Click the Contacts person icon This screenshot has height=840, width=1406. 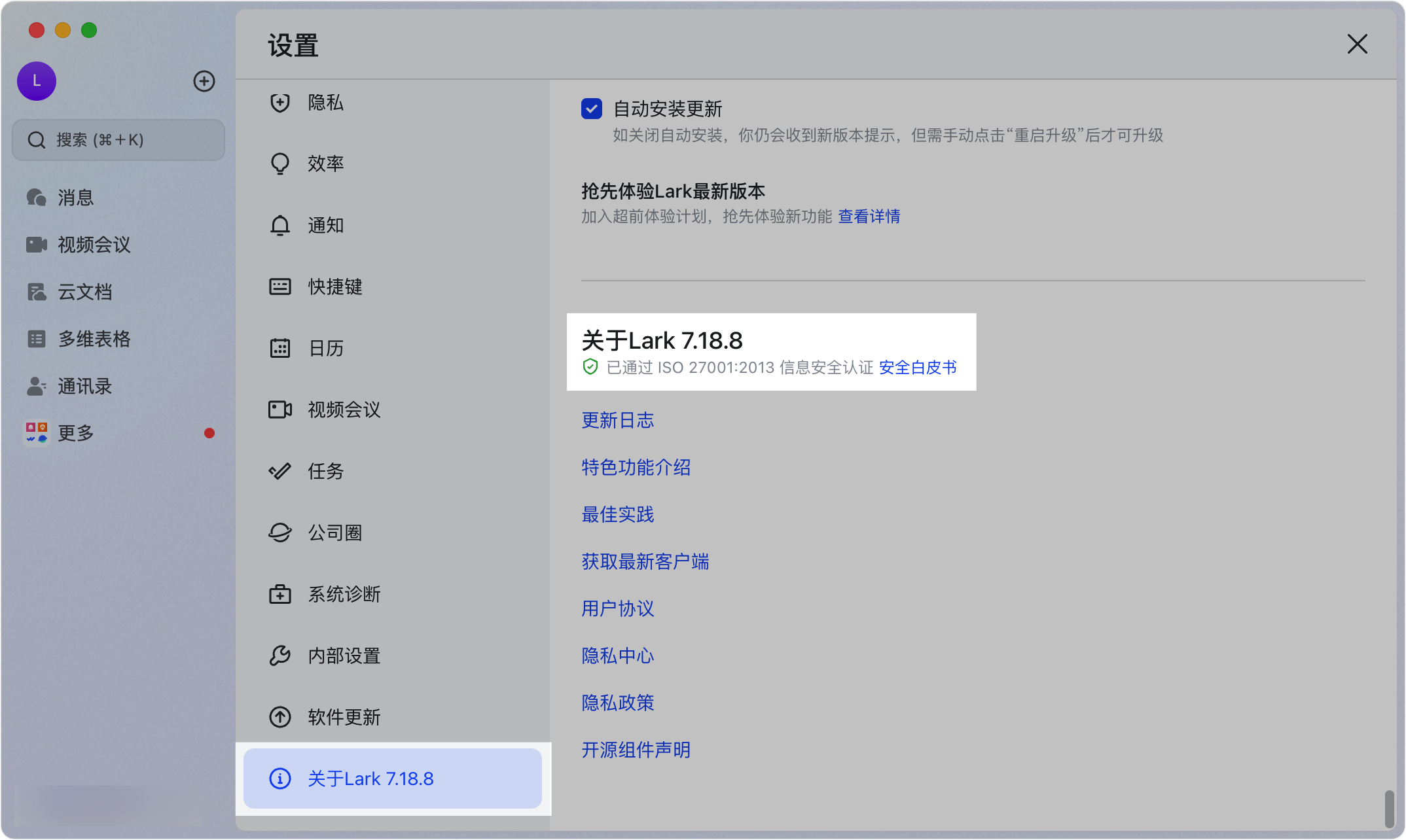click(37, 386)
